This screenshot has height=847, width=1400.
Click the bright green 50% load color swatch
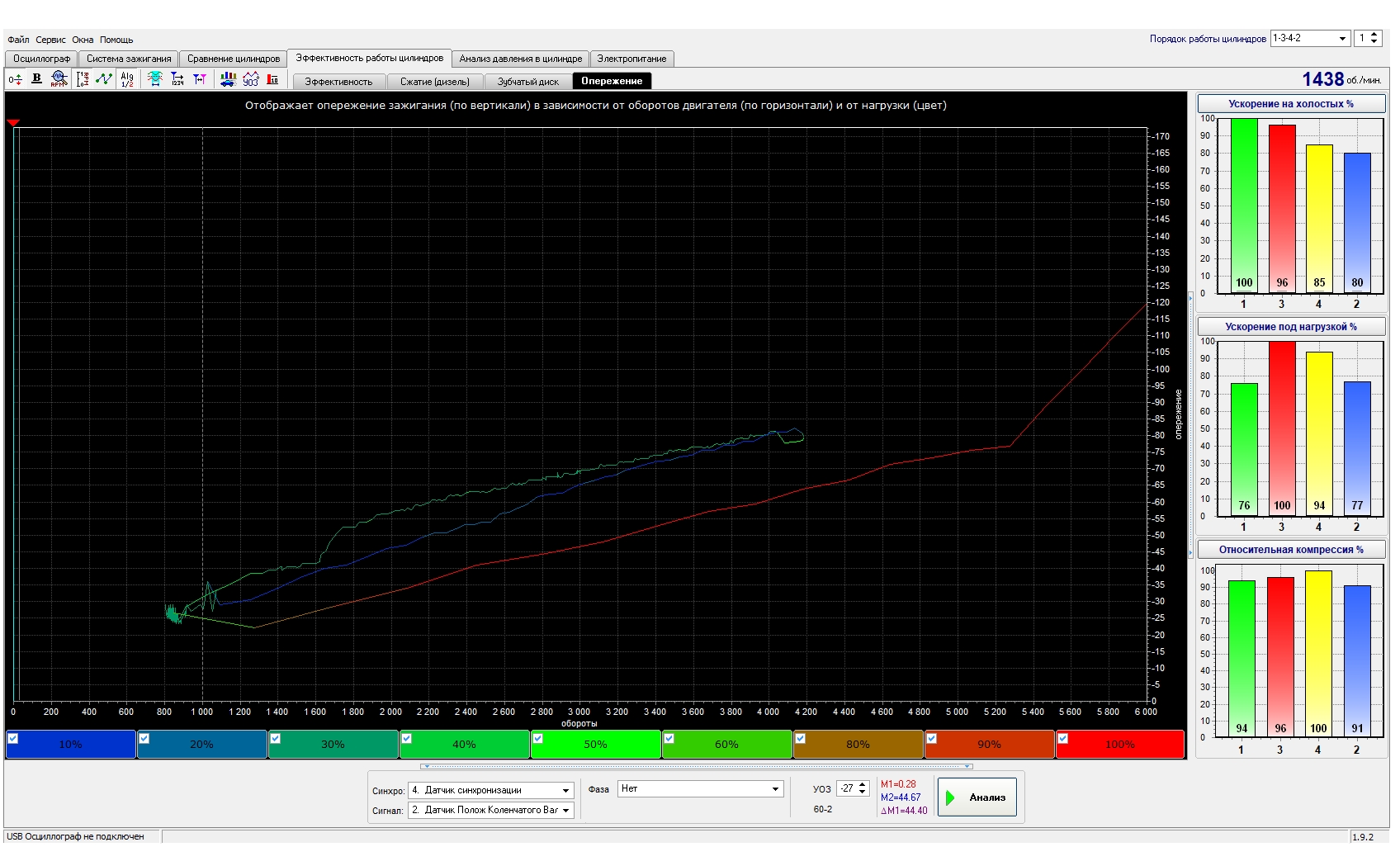(596, 745)
